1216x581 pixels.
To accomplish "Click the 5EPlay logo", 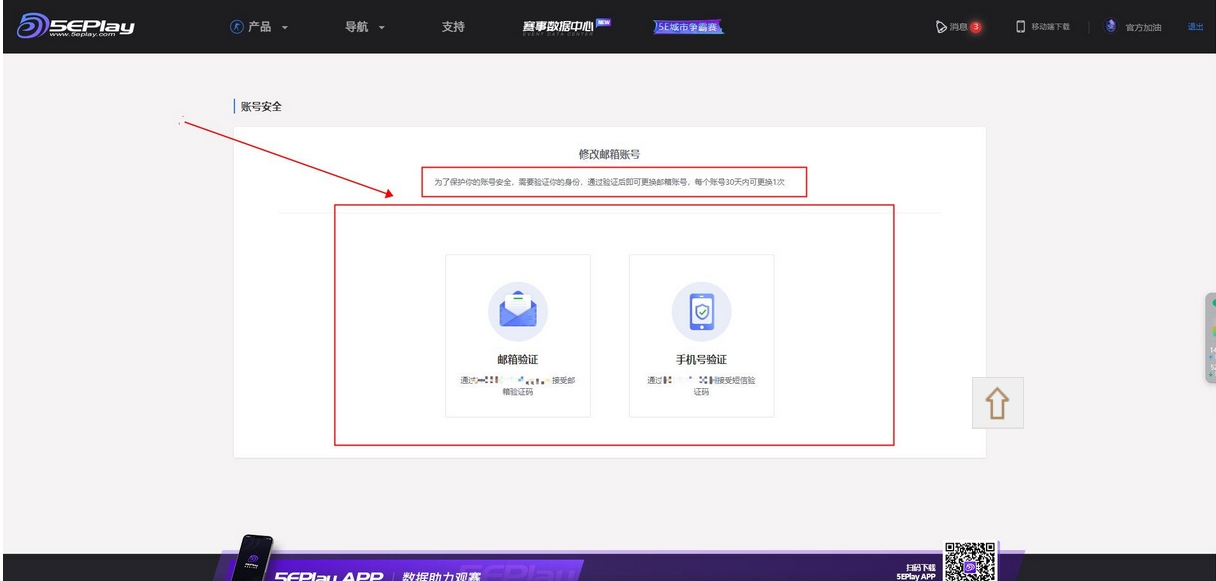I will click(75, 26).
